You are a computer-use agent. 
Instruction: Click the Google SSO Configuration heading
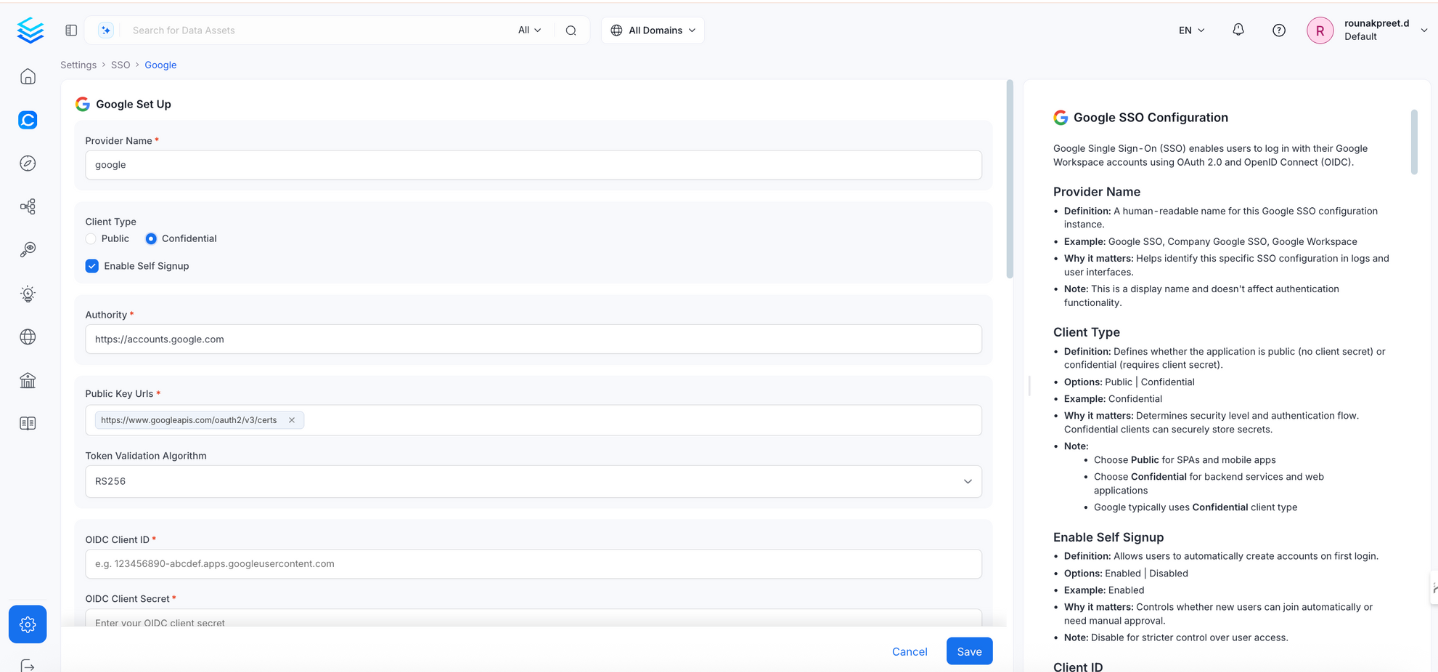pyautogui.click(x=1150, y=117)
